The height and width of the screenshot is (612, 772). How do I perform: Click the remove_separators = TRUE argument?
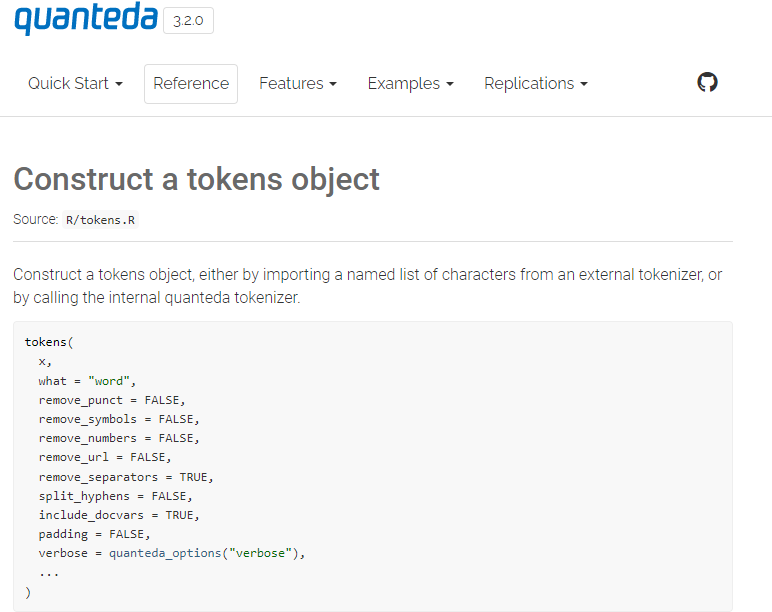coord(126,477)
